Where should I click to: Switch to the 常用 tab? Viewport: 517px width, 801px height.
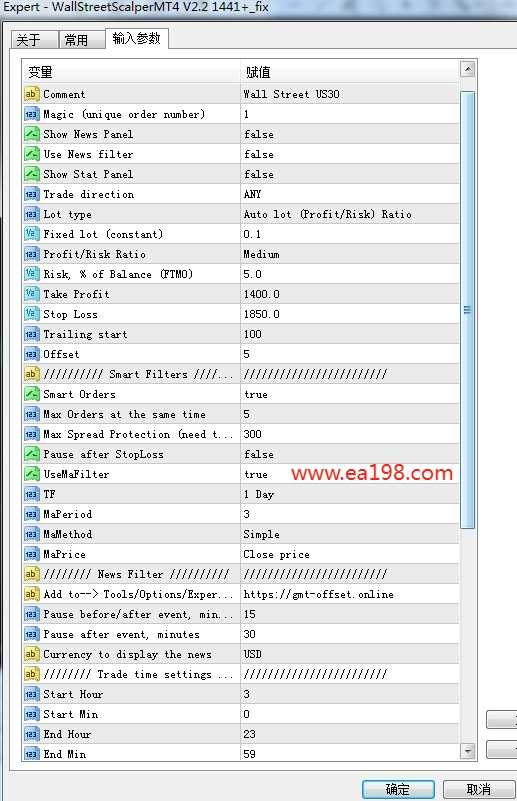pos(82,40)
